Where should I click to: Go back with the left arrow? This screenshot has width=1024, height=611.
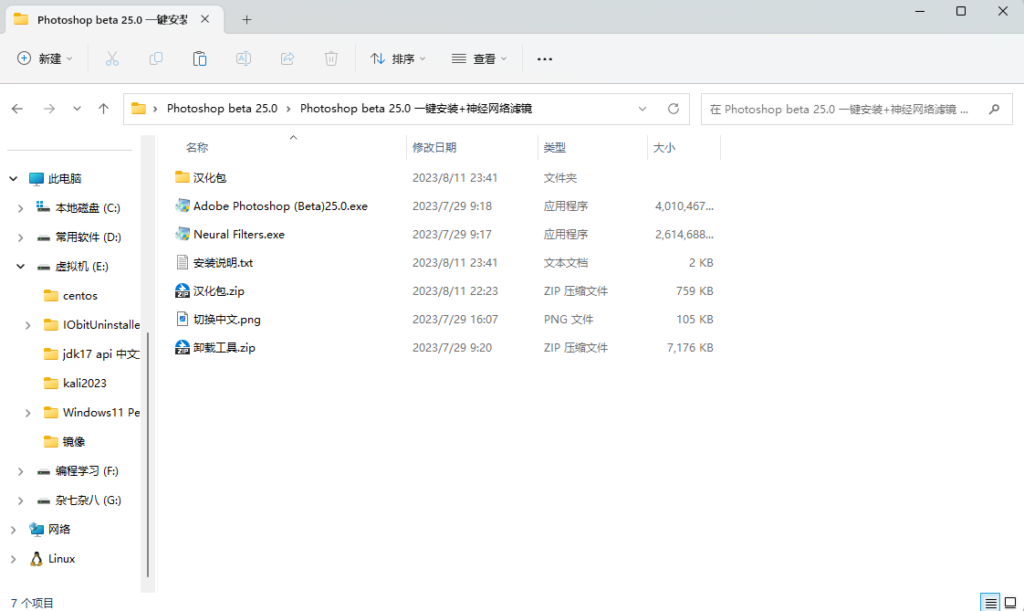click(18, 109)
